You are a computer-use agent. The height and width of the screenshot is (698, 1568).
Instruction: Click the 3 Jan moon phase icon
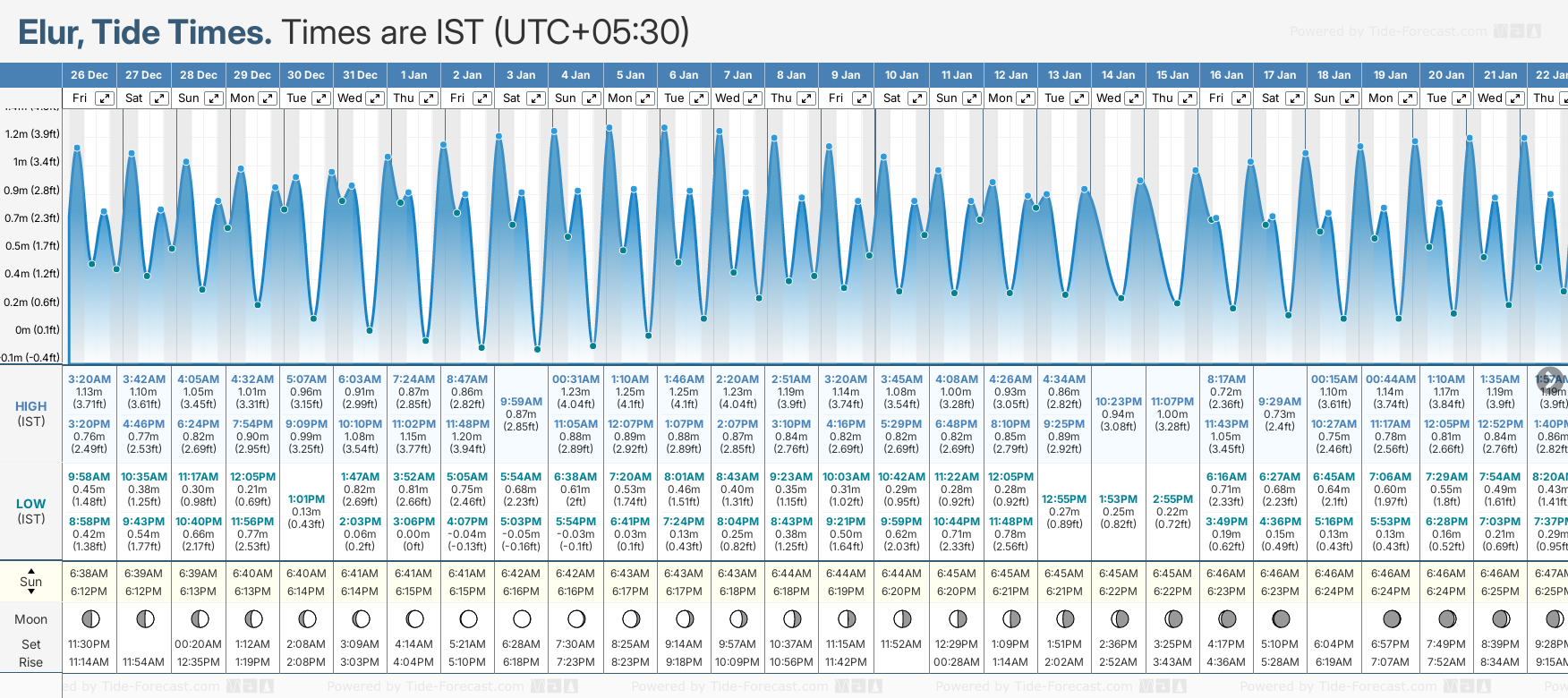pyautogui.click(x=522, y=619)
